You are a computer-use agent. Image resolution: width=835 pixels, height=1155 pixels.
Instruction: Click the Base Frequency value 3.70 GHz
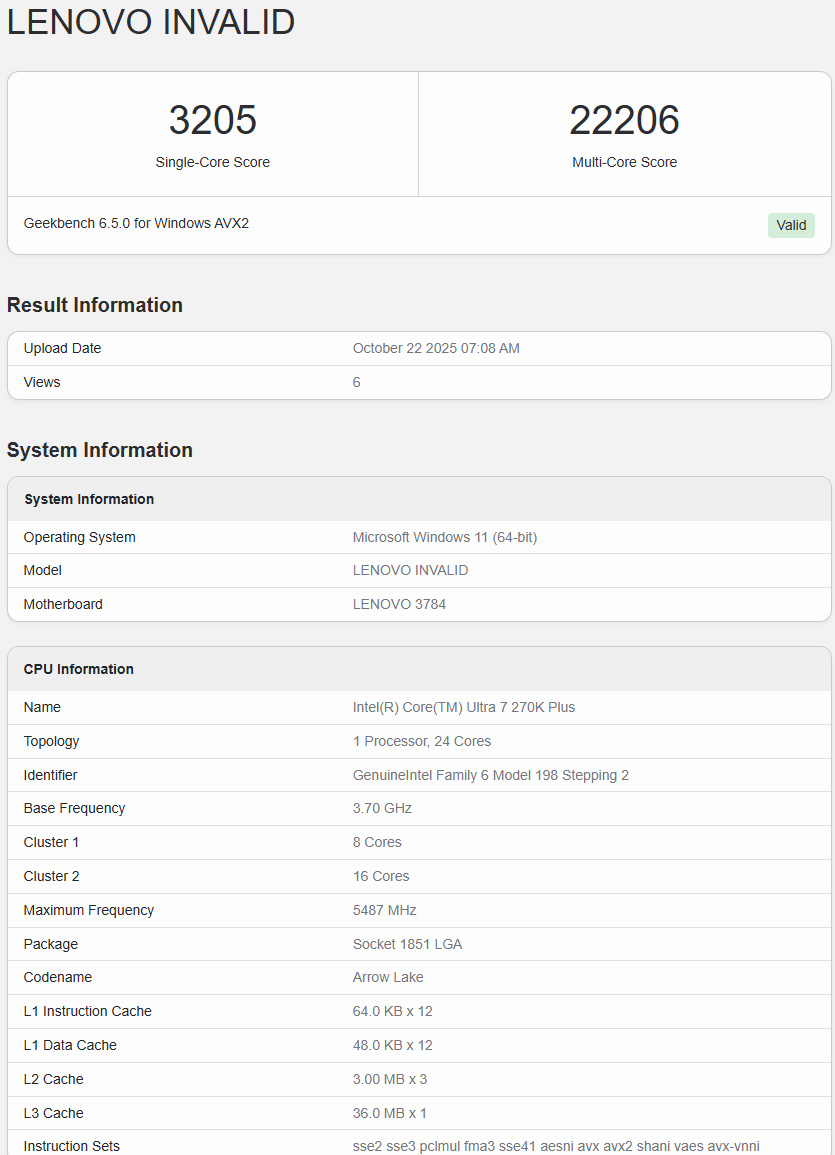[x=382, y=808]
